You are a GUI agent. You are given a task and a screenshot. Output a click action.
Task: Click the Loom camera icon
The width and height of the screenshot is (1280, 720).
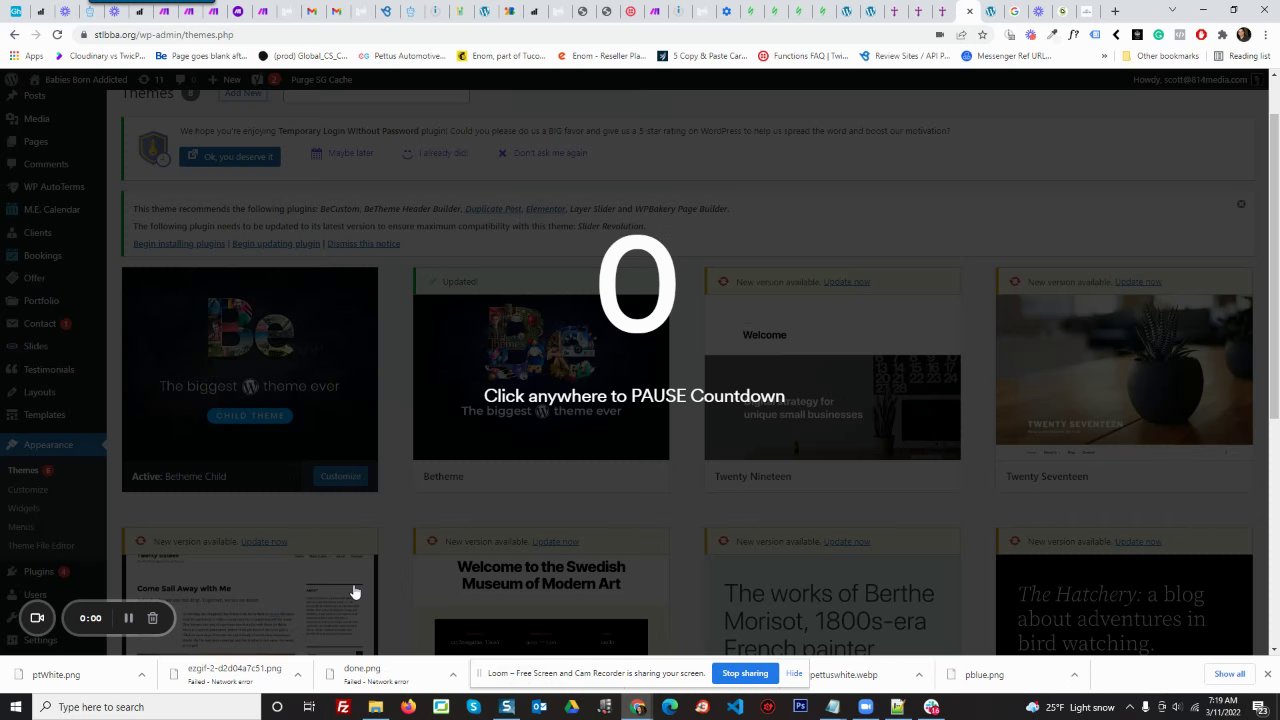(x=37, y=618)
